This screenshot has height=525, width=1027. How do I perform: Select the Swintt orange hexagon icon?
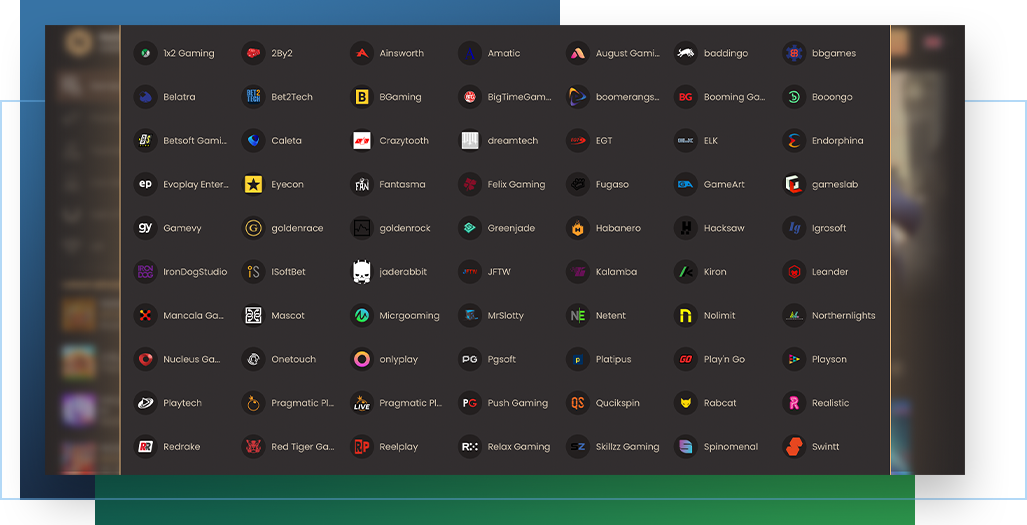pos(794,447)
